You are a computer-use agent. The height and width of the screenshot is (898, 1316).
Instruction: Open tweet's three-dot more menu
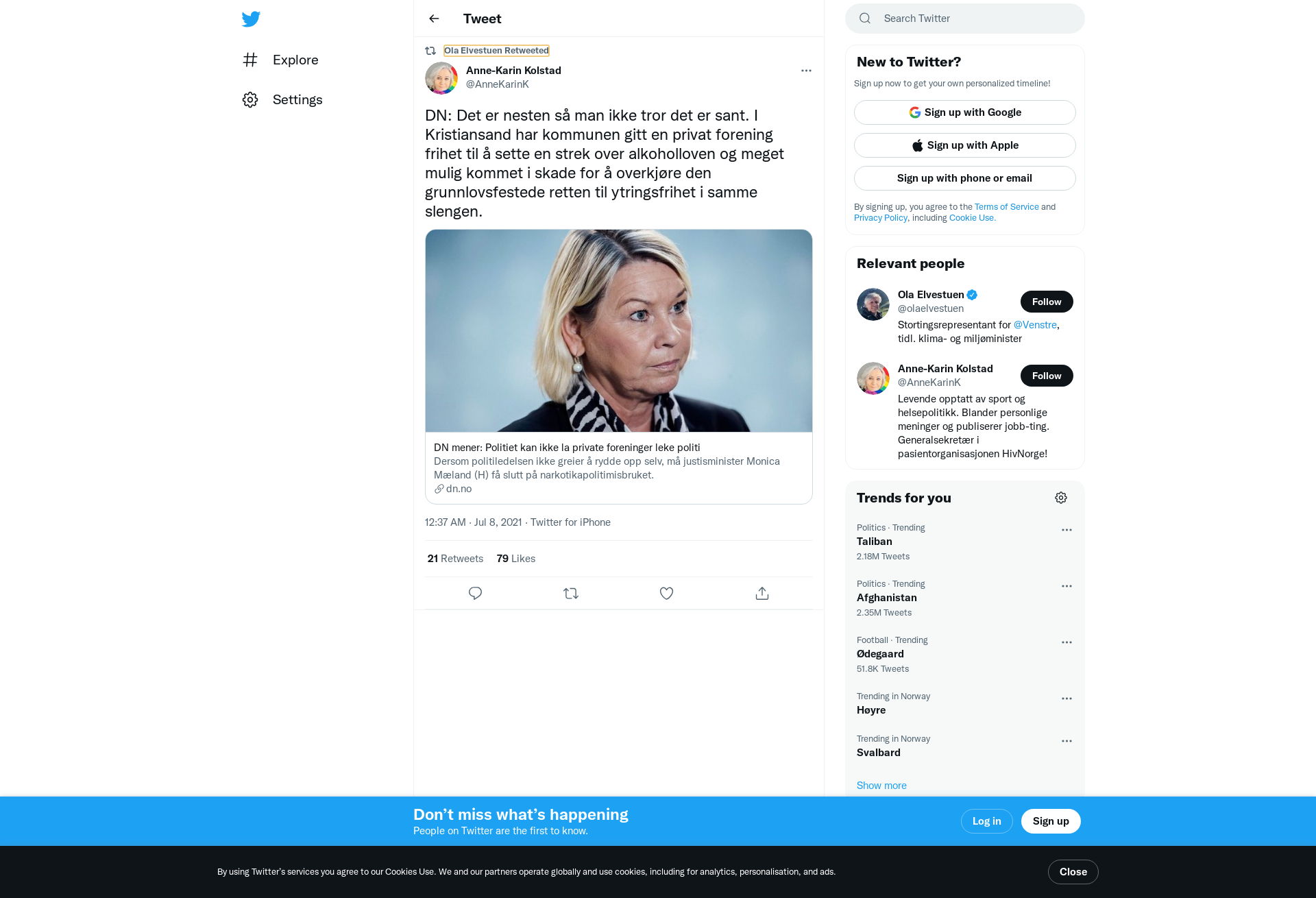tap(806, 71)
